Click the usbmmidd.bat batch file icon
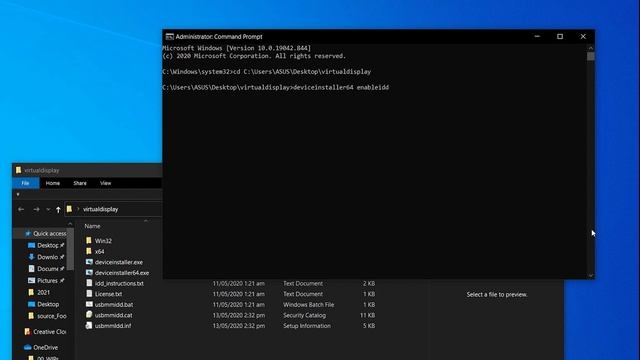This screenshot has height=360, width=640. pyautogui.click(x=89, y=304)
